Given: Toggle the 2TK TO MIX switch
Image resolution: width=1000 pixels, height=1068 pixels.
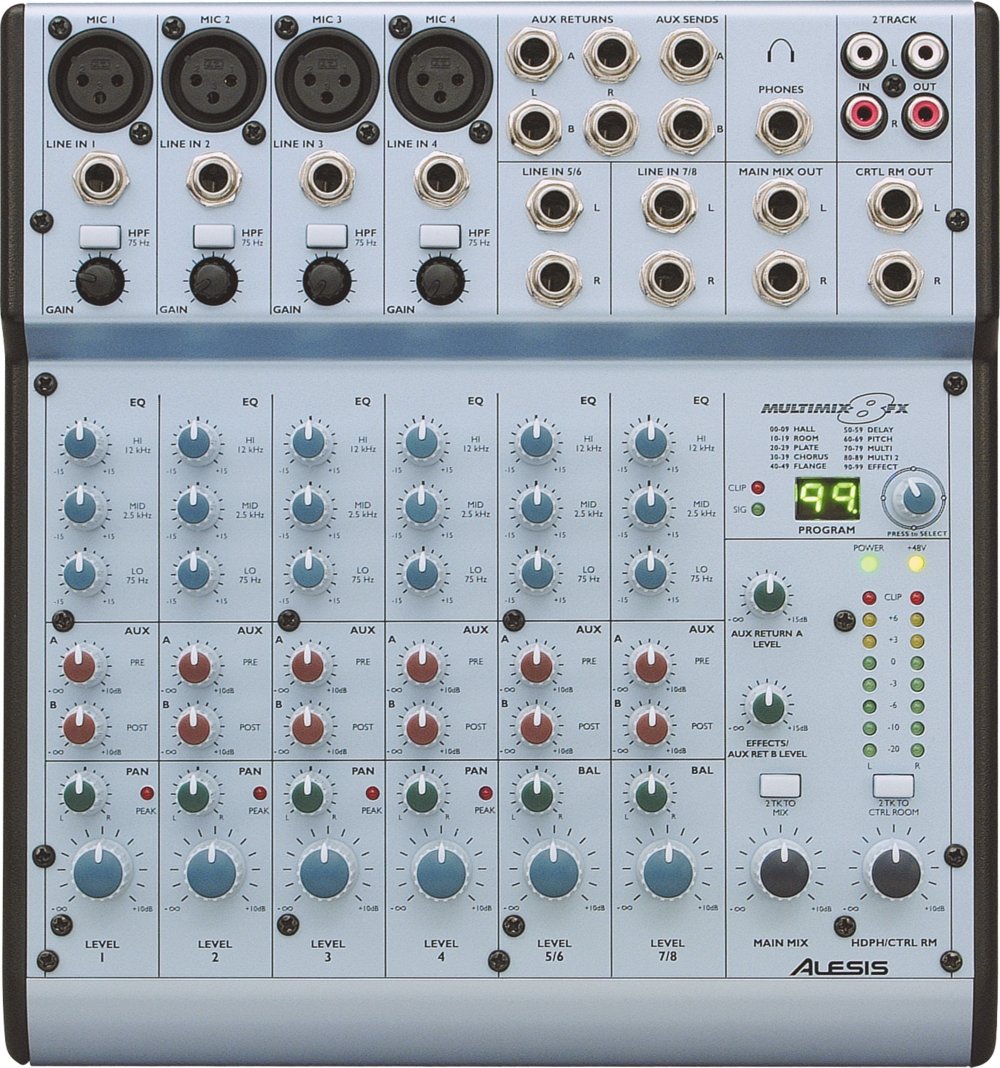Looking at the screenshot, I should (780, 786).
